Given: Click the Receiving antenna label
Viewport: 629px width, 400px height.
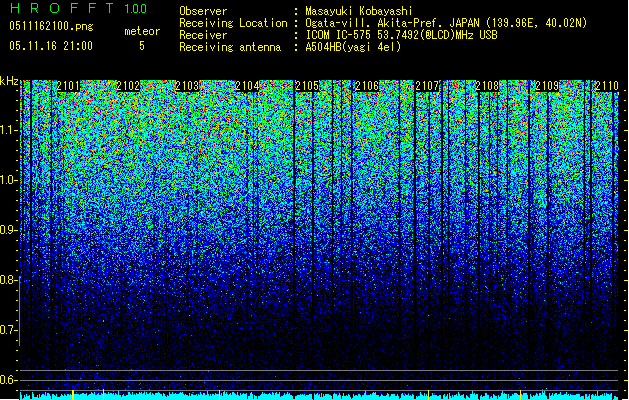Looking at the screenshot, I should point(230,47).
